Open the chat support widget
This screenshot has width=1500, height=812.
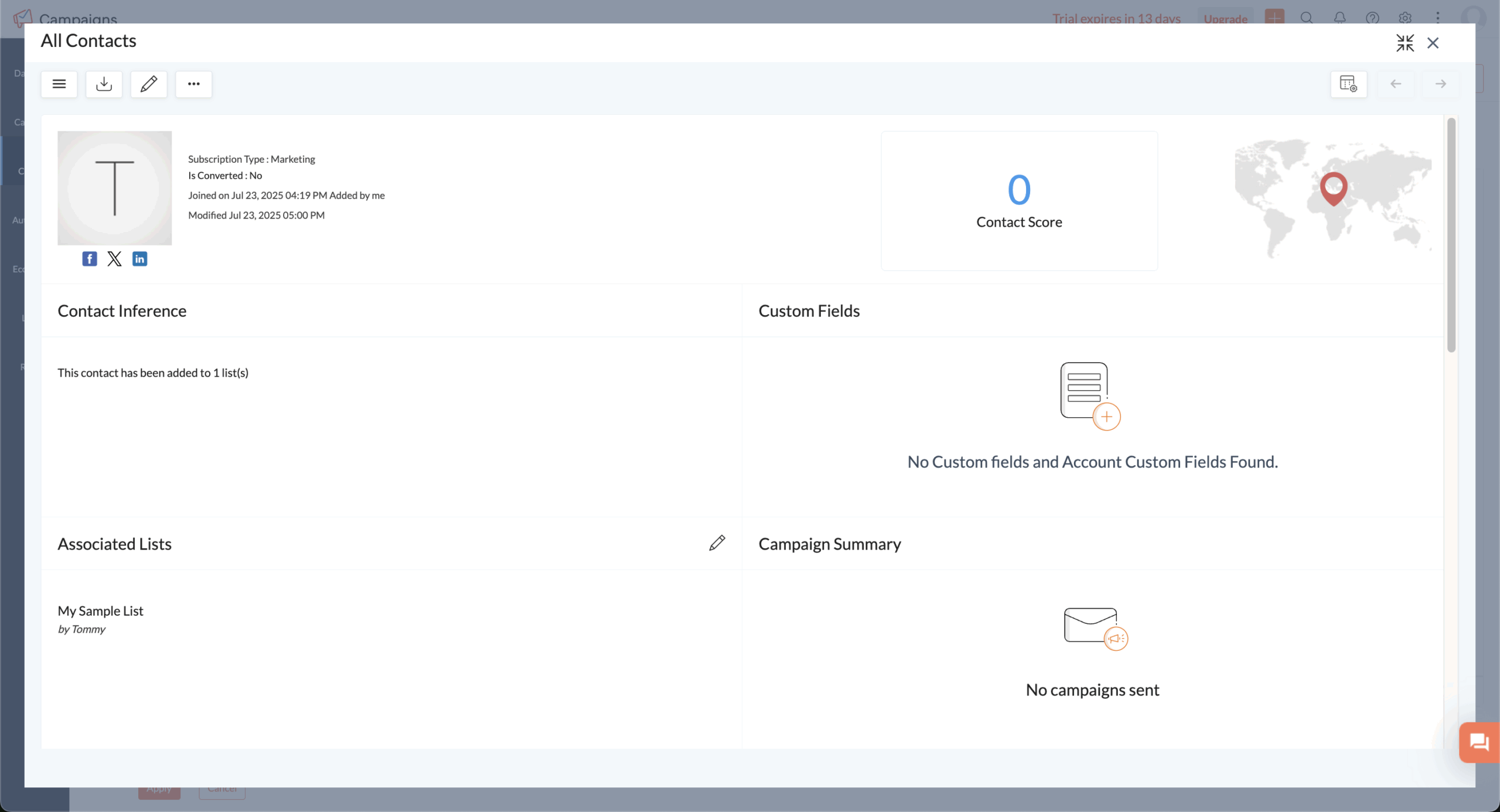pos(1479,743)
